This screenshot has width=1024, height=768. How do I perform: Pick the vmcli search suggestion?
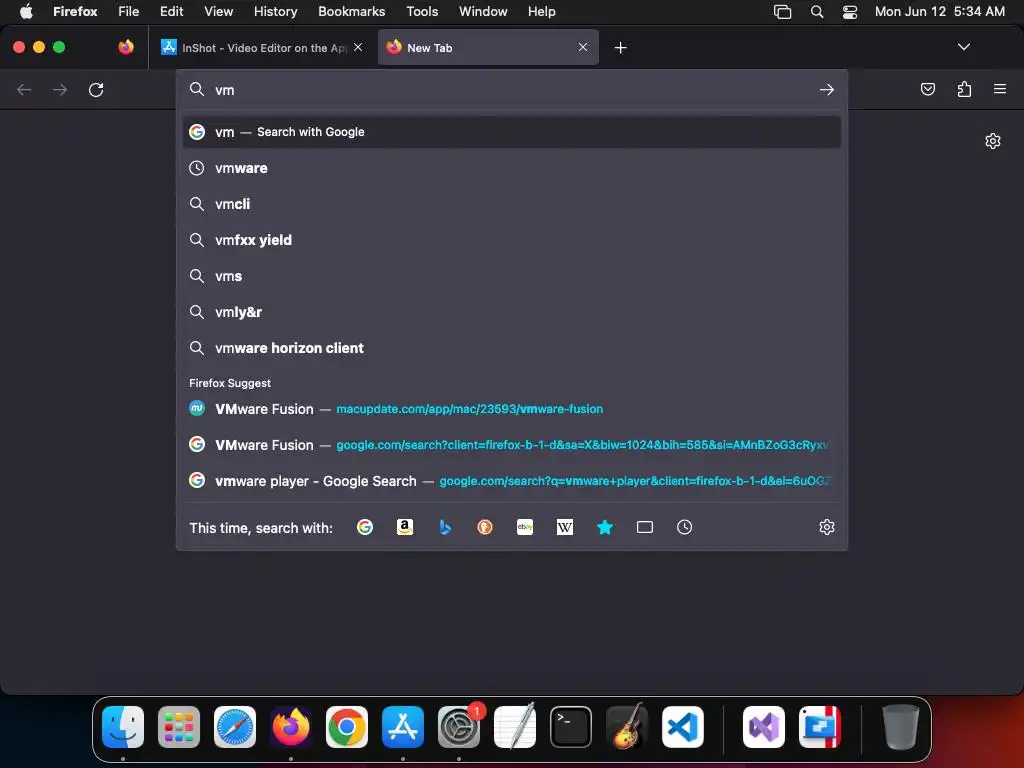point(512,204)
